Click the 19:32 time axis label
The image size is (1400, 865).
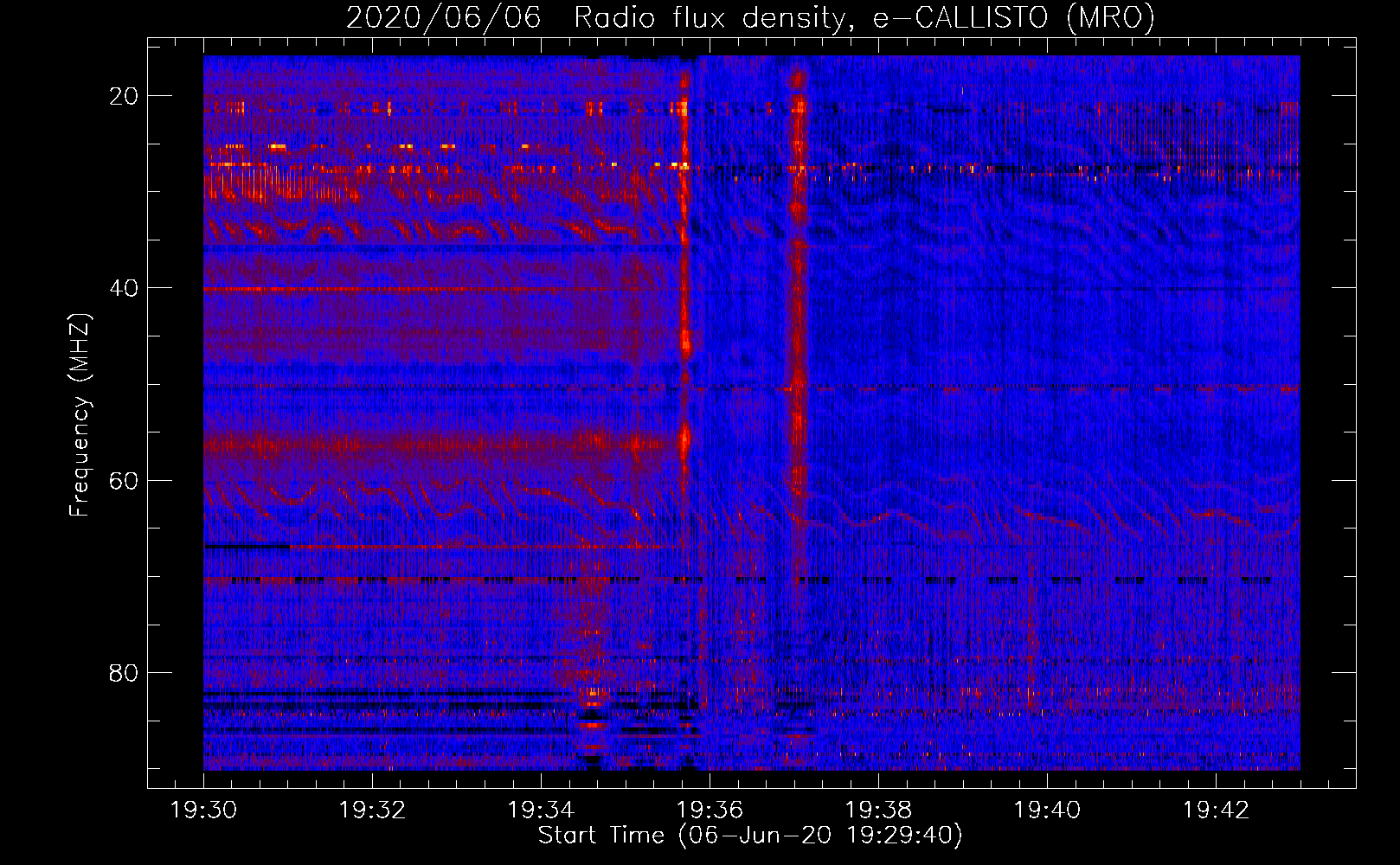pos(372,811)
